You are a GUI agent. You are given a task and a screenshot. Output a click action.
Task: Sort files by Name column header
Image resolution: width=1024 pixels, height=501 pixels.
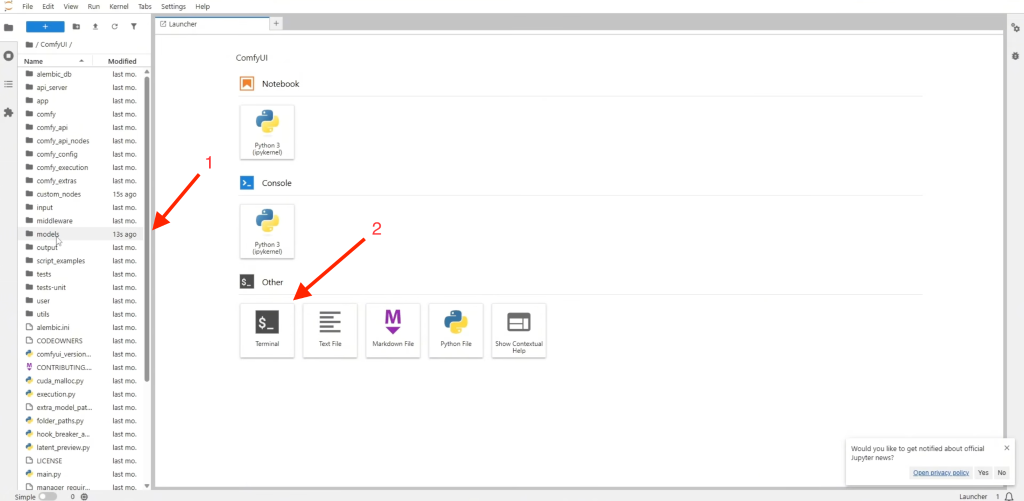(x=55, y=61)
